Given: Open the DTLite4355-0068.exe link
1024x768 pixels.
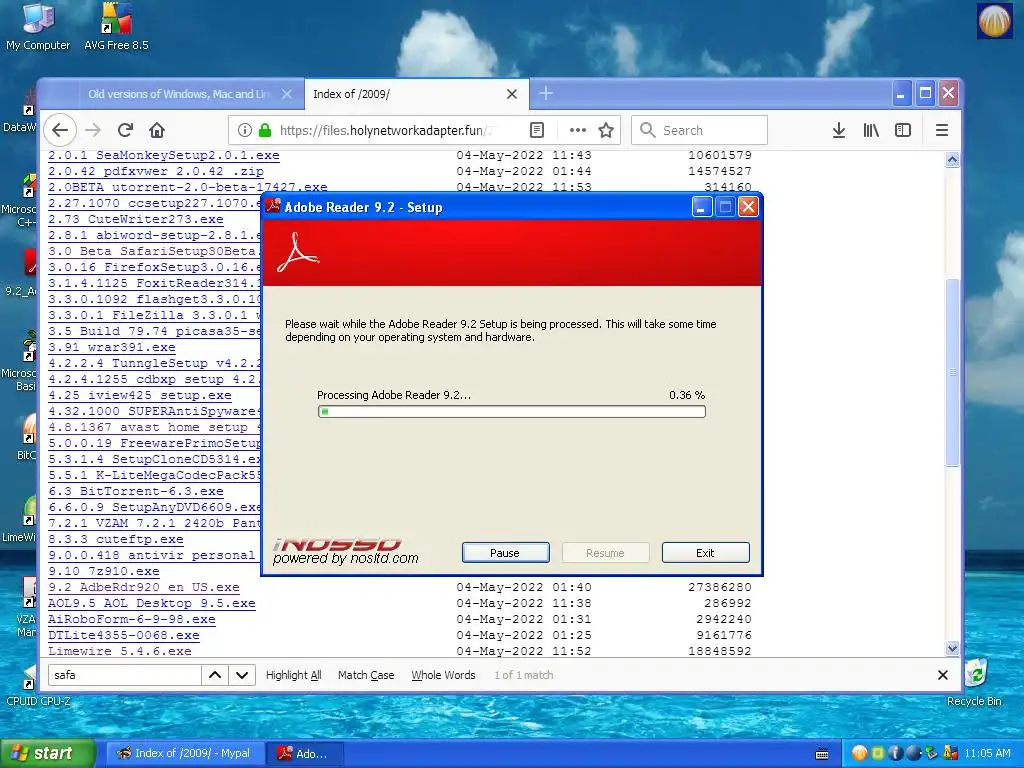Looking at the screenshot, I should (x=123, y=635).
